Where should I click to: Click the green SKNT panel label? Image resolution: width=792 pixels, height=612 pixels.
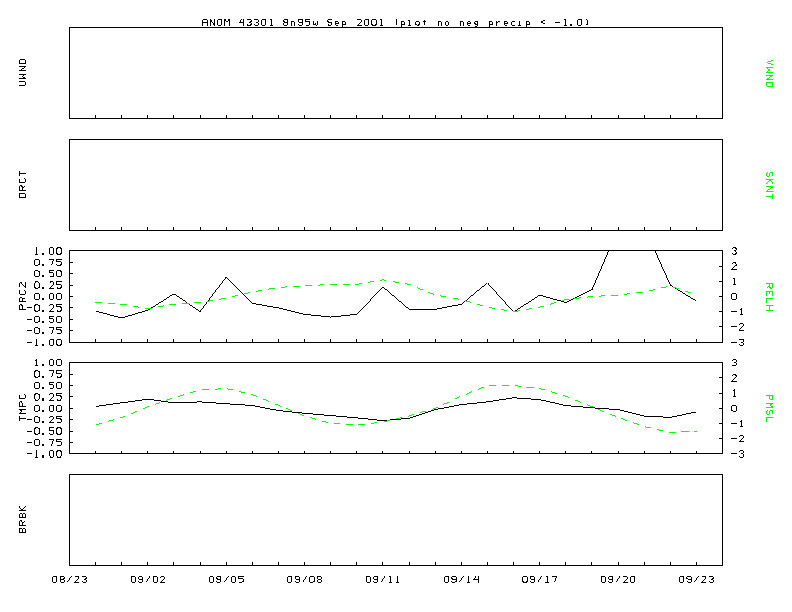click(x=769, y=185)
